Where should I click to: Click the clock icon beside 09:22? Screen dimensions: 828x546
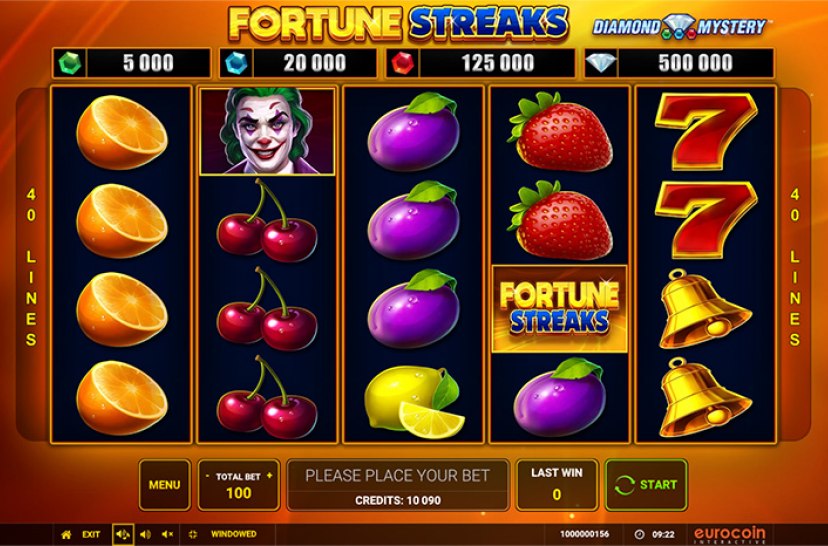(639, 534)
